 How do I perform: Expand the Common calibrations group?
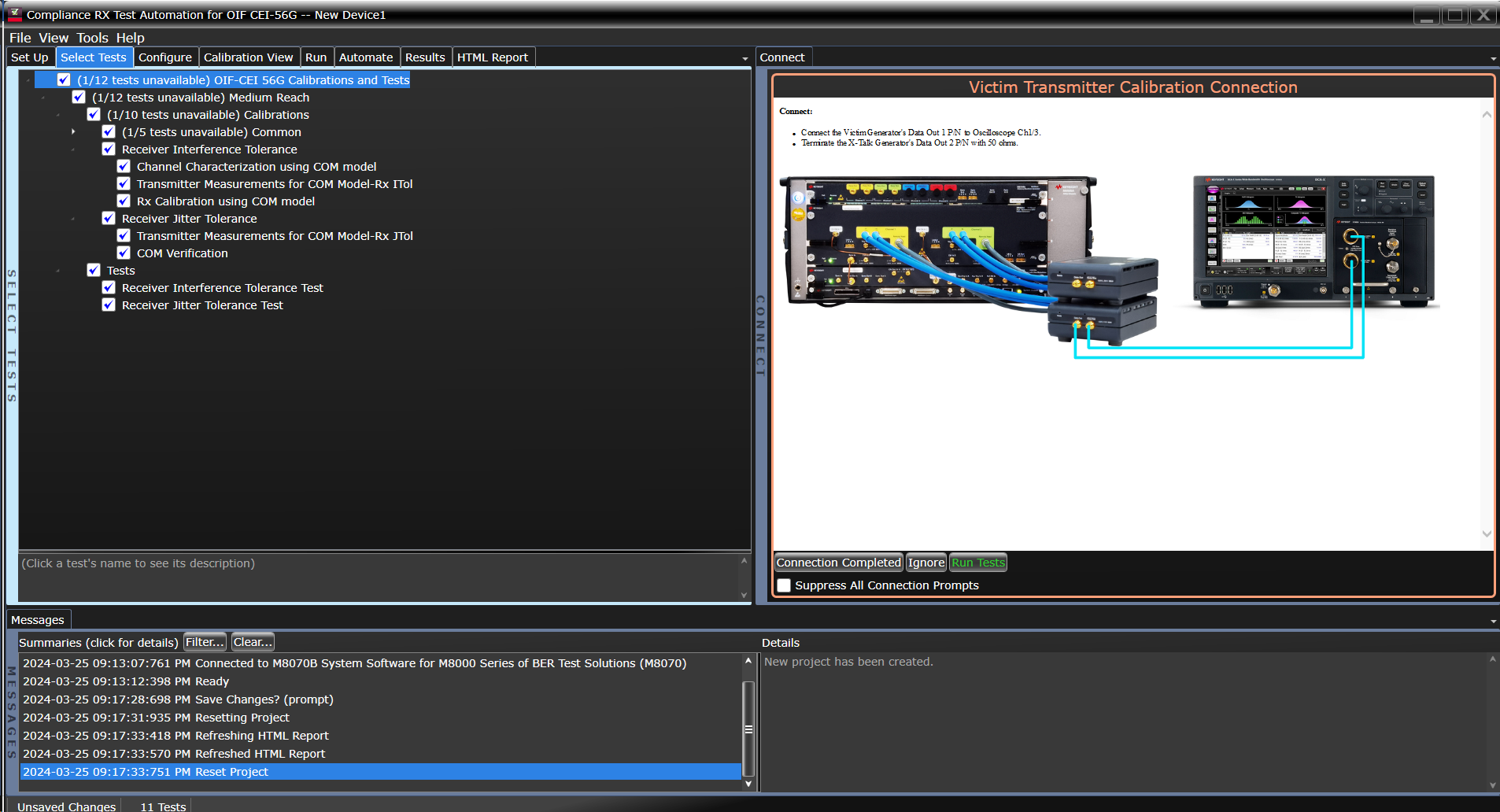(x=73, y=131)
